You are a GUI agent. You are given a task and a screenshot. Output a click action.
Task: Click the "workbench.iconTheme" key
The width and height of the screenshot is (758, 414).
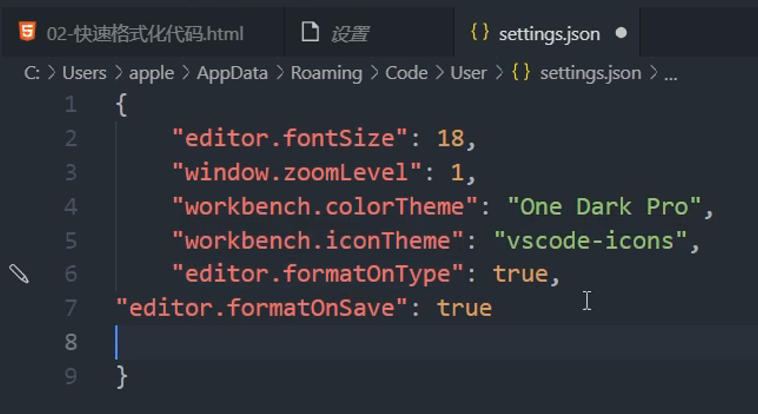tap(318, 240)
